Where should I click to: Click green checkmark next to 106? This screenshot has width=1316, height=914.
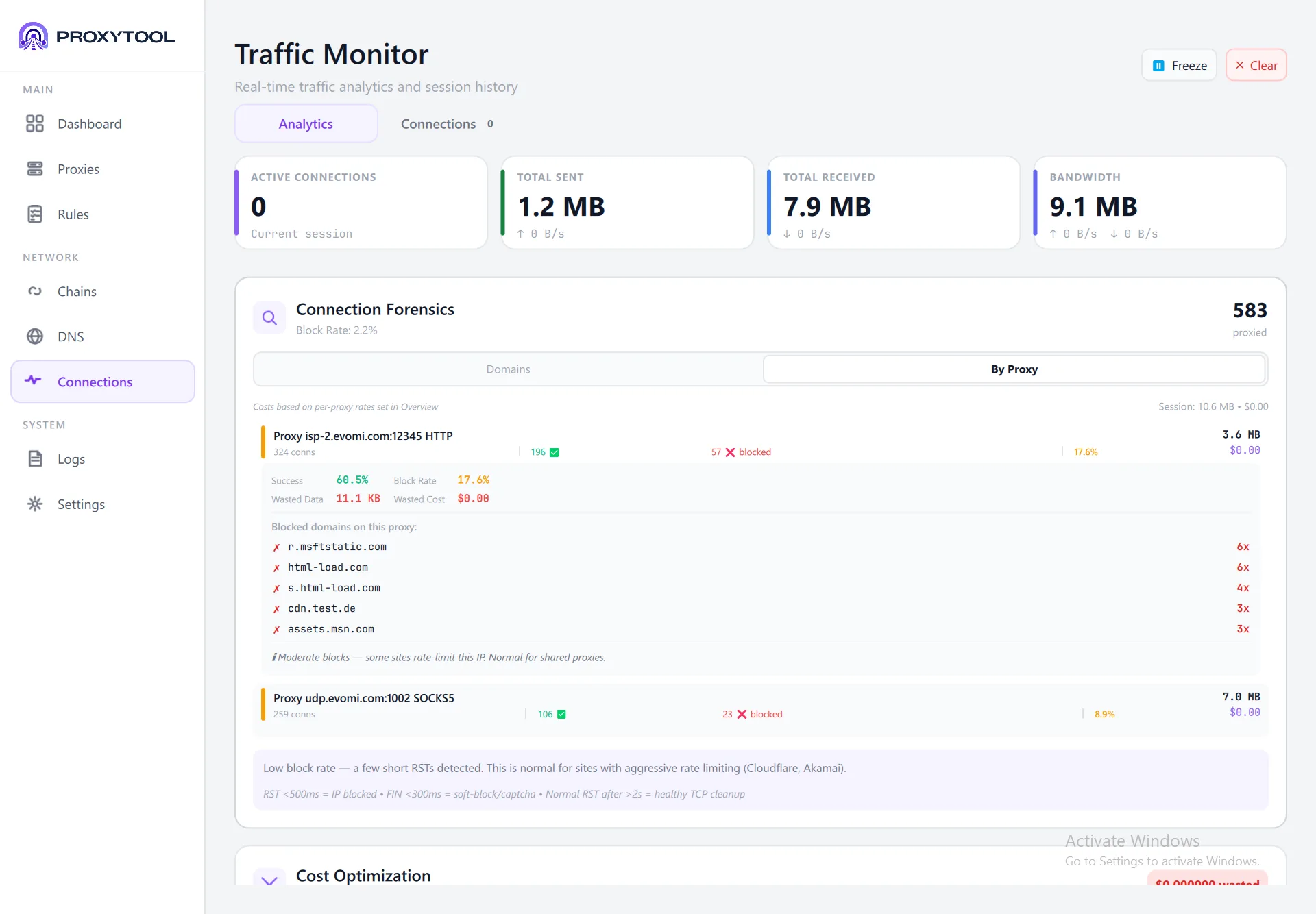point(561,714)
